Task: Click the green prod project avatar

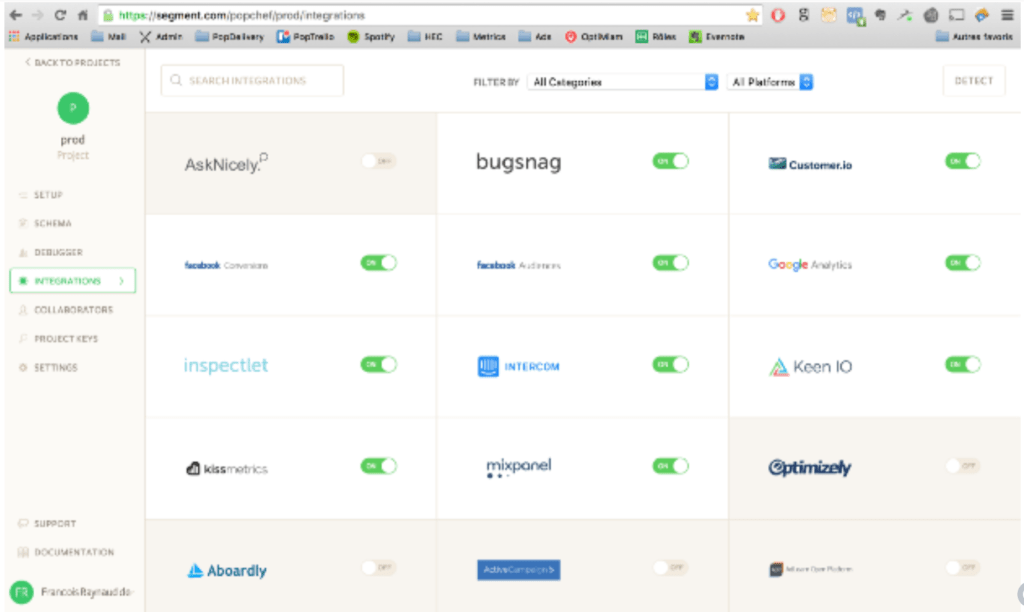Action: (x=72, y=108)
